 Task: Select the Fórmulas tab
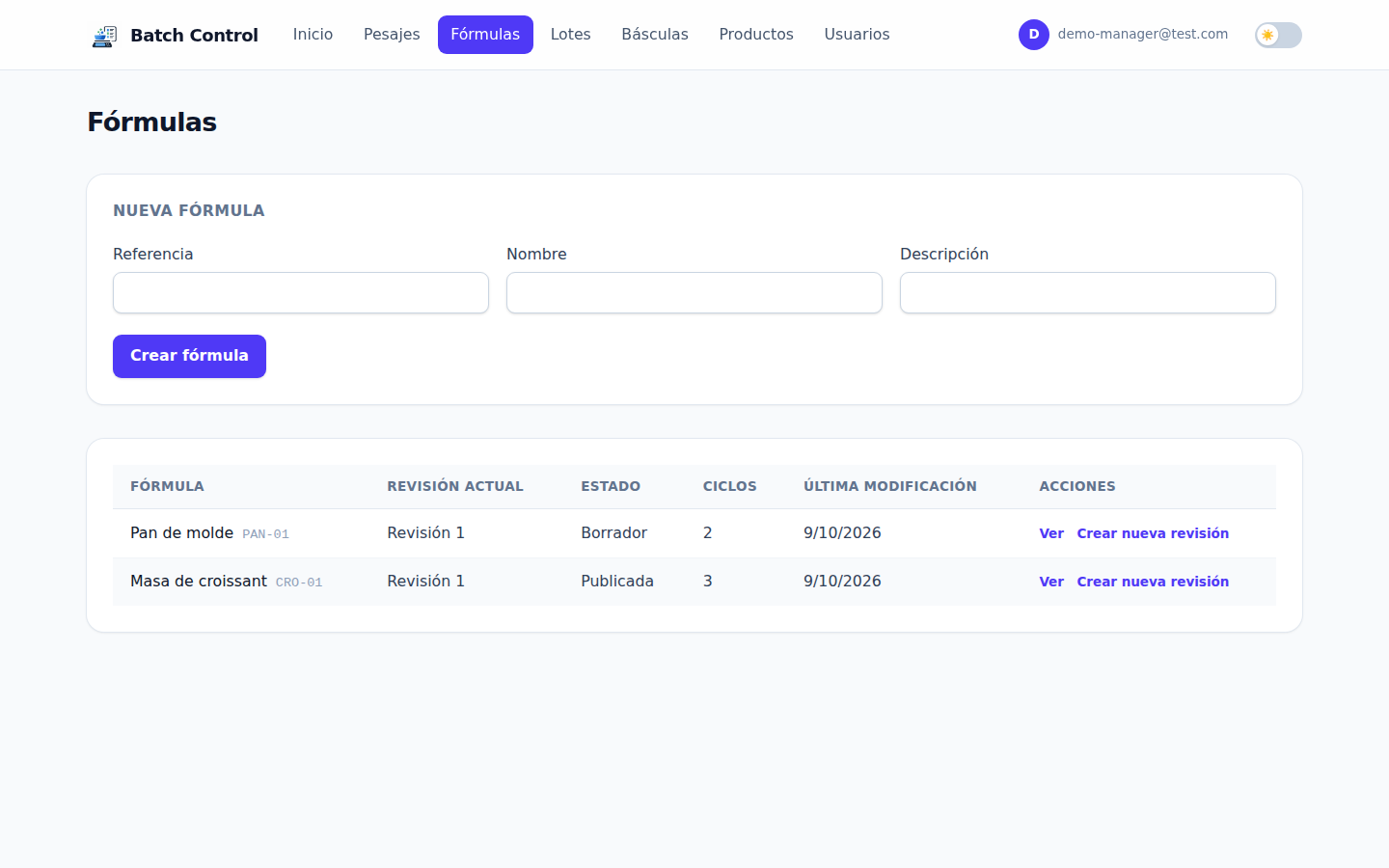coord(485,35)
